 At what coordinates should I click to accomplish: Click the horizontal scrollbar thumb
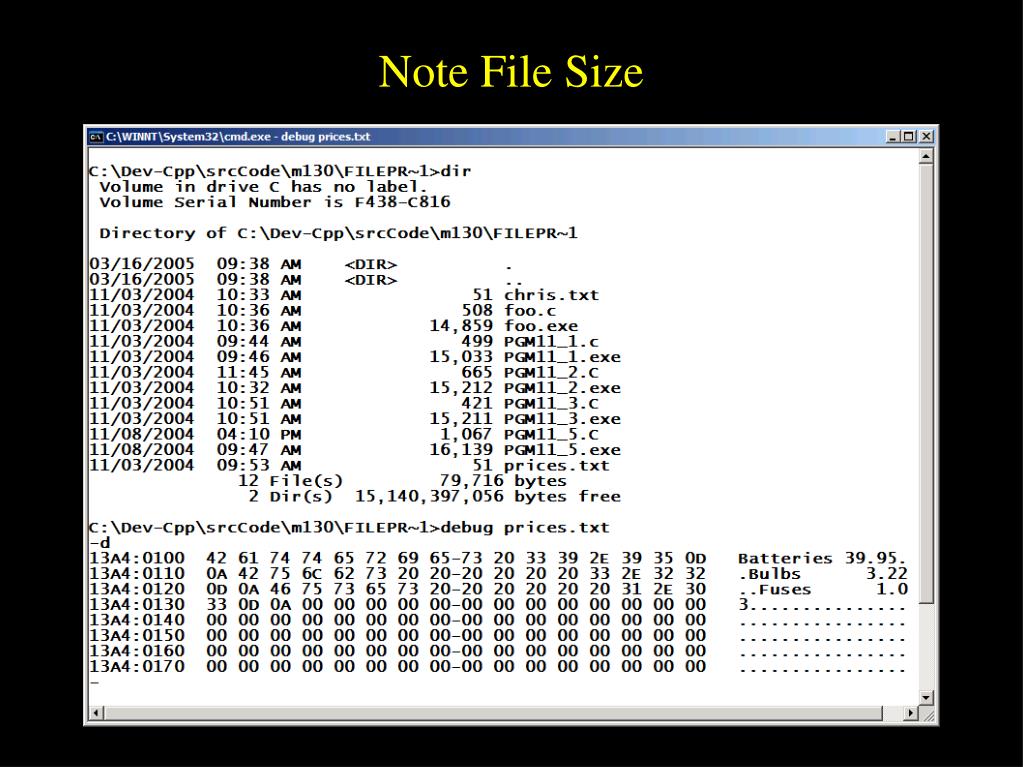point(493,713)
